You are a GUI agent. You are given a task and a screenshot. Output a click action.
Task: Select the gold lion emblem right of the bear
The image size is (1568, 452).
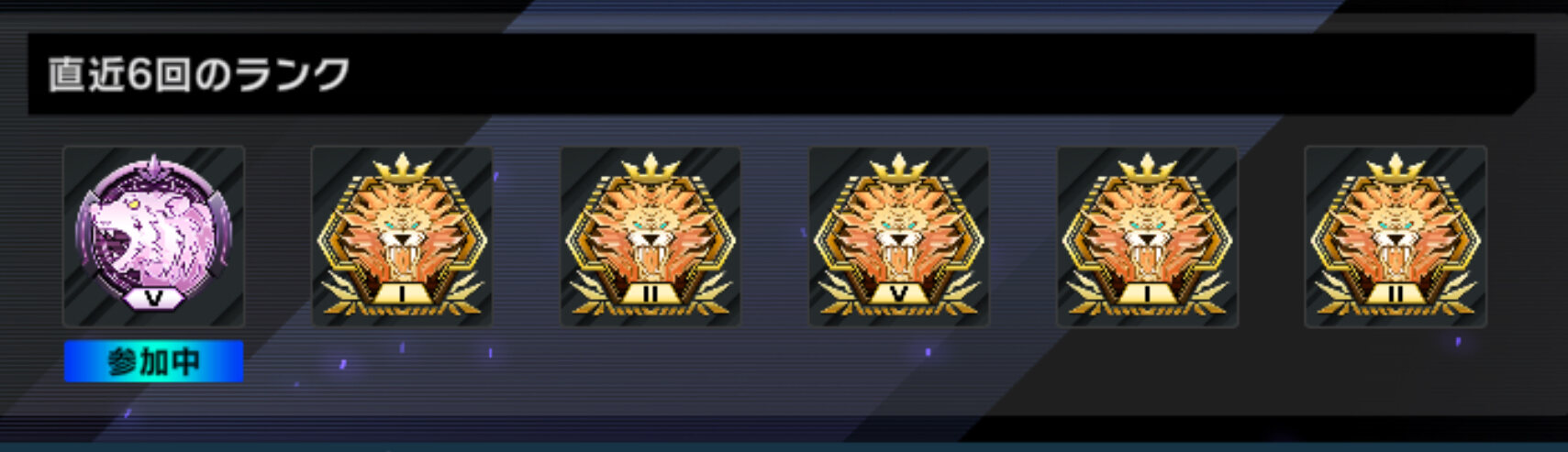[x=402, y=237]
